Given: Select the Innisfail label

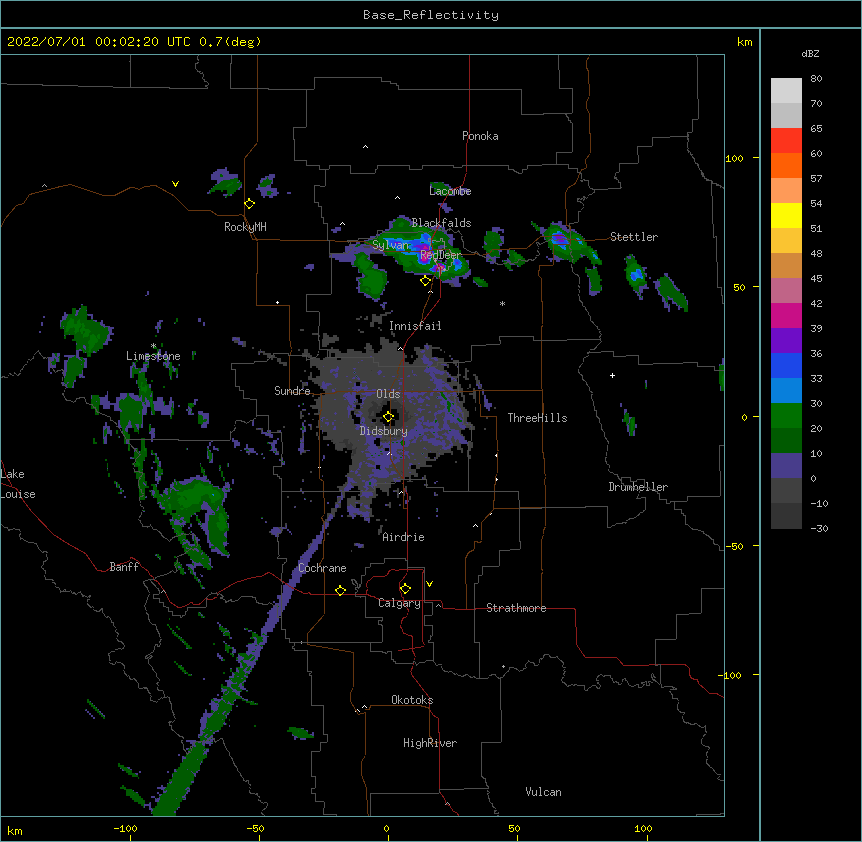Looking at the screenshot, I should 415,326.
